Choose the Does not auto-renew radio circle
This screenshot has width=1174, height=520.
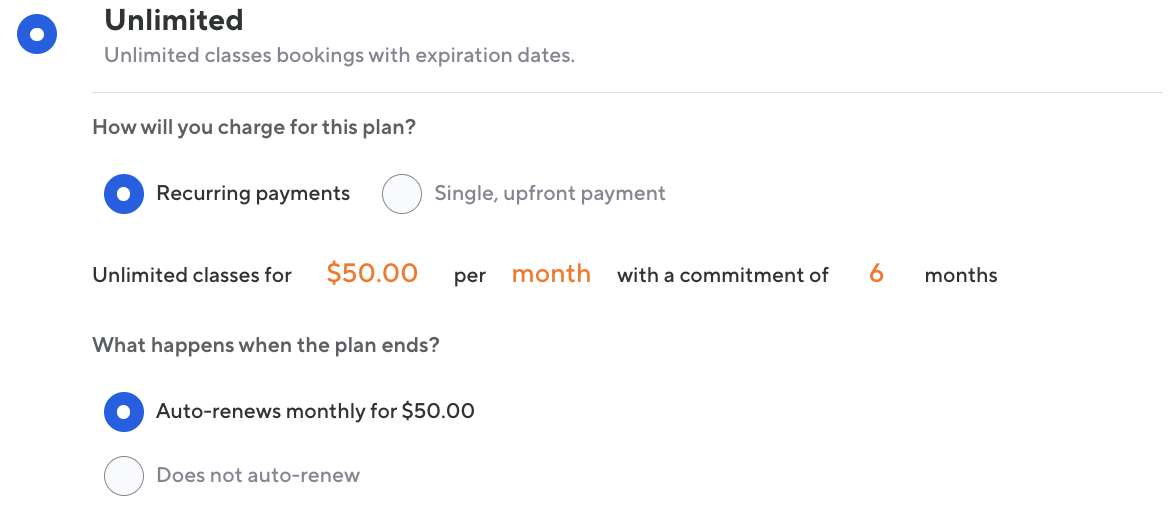coord(124,476)
